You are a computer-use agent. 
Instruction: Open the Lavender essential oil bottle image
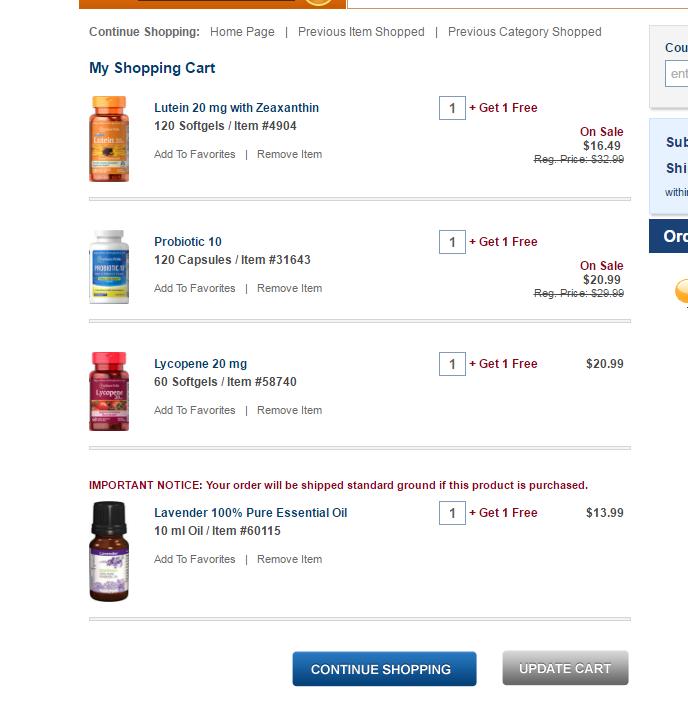[109, 551]
